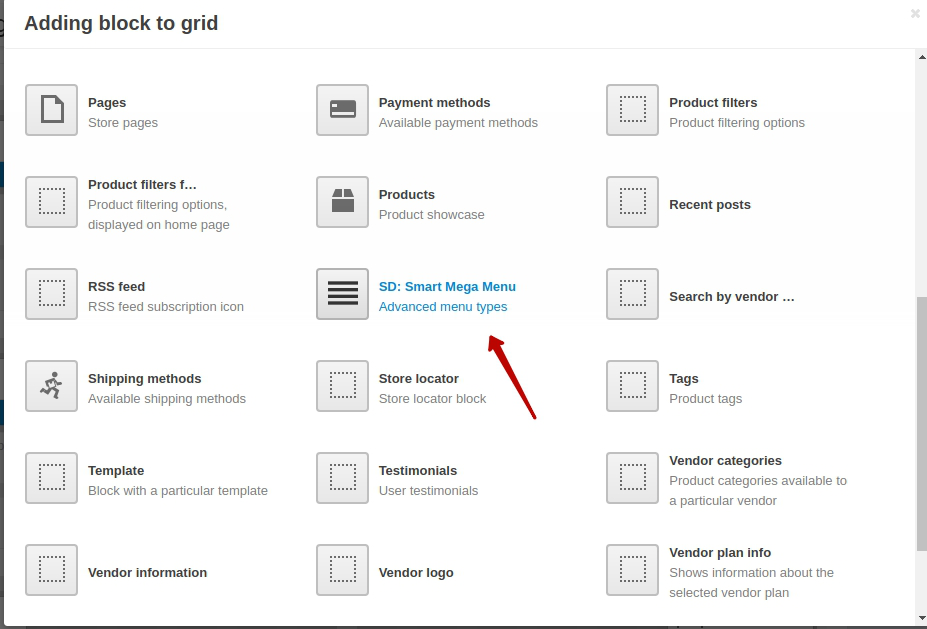
Task: Choose the Product filters block icon
Action: [633, 110]
